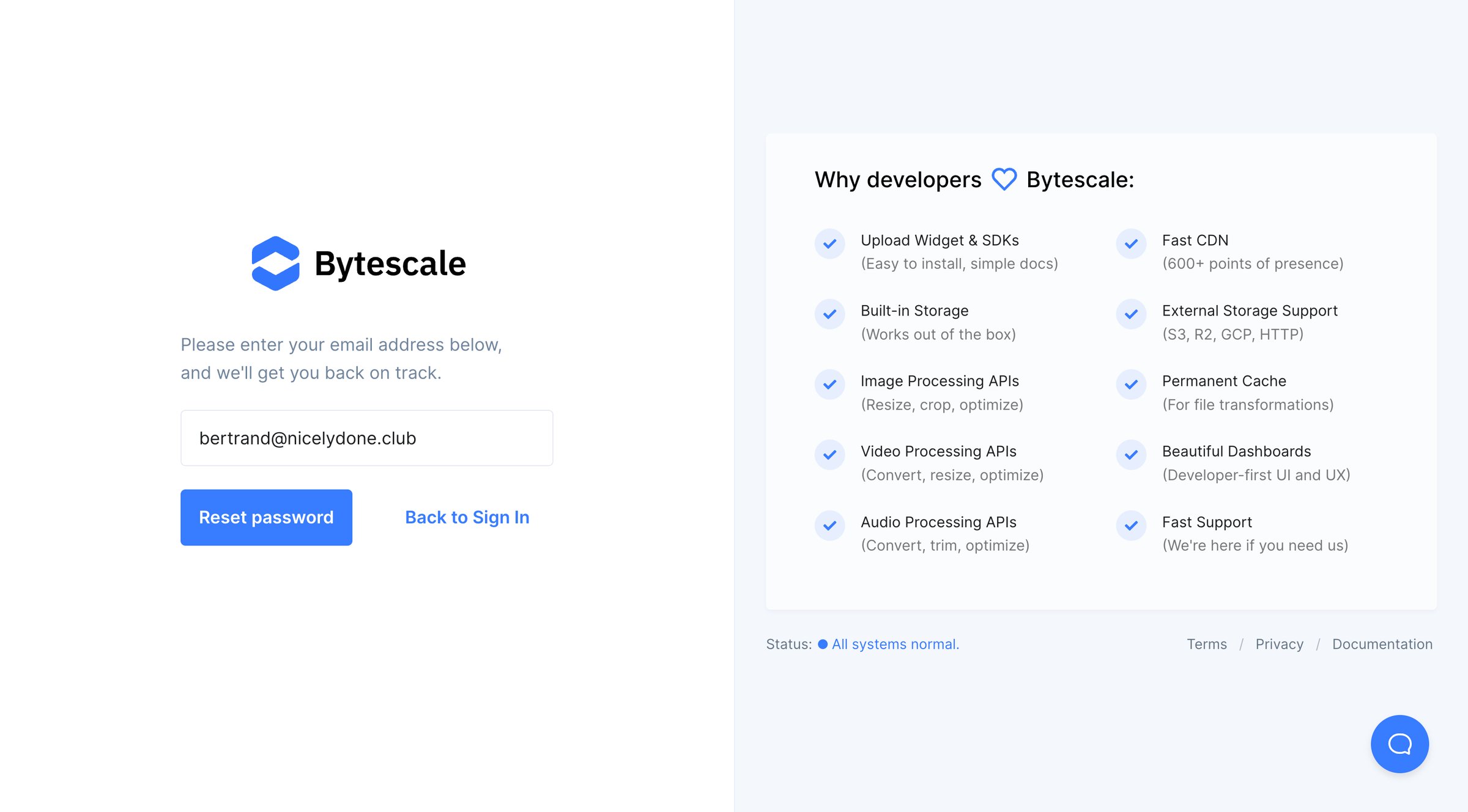Click '(We're here if you need us)' text
Image resolution: width=1468 pixels, height=812 pixels.
[1255, 545]
